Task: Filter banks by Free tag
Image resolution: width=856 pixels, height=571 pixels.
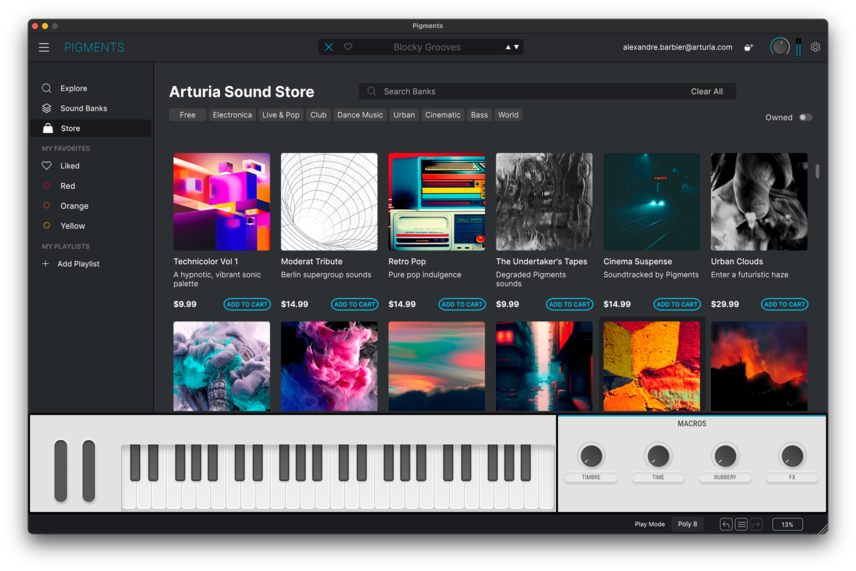Action: tap(187, 115)
